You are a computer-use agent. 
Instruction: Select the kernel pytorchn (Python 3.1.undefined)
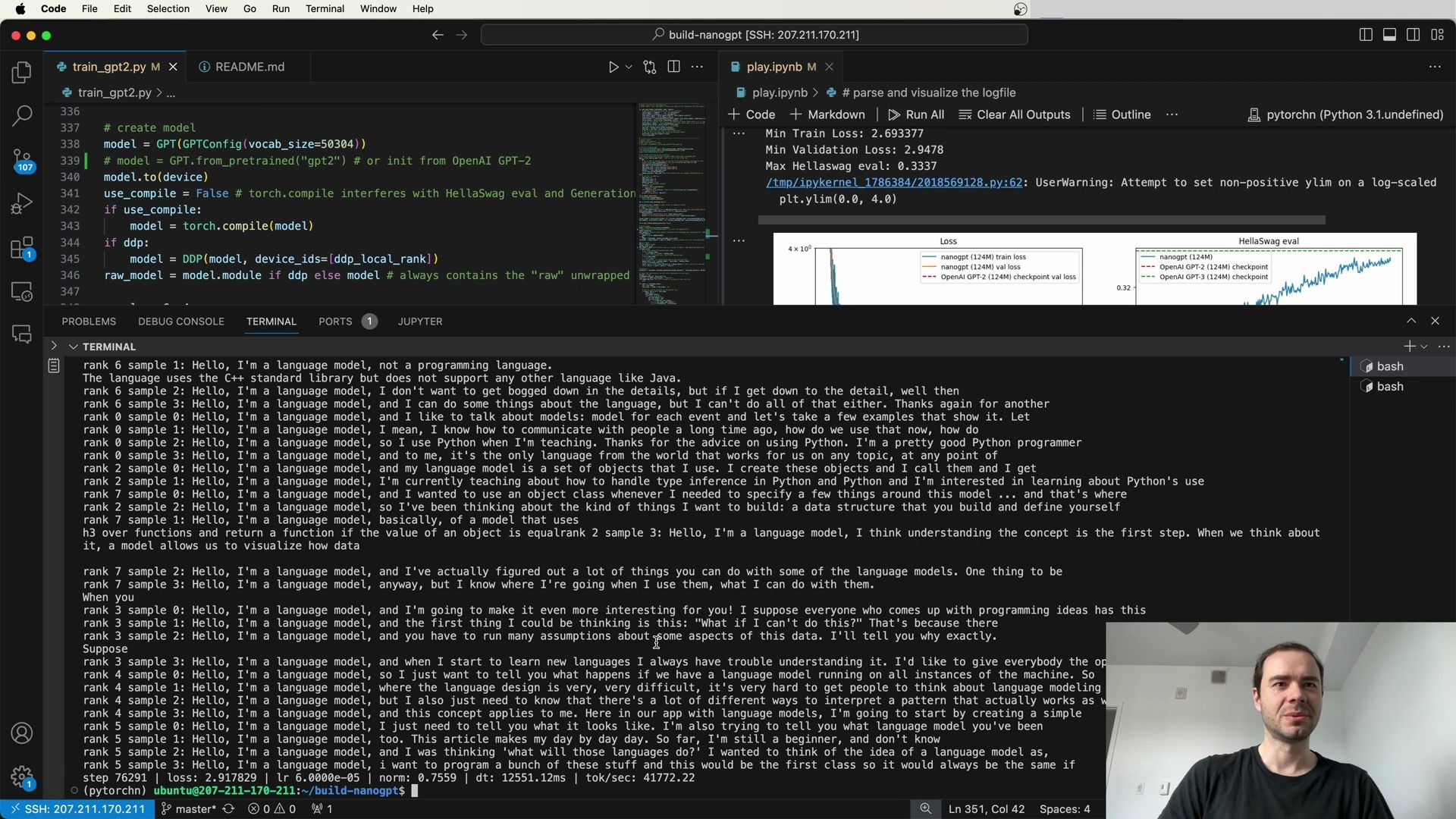(1346, 115)
